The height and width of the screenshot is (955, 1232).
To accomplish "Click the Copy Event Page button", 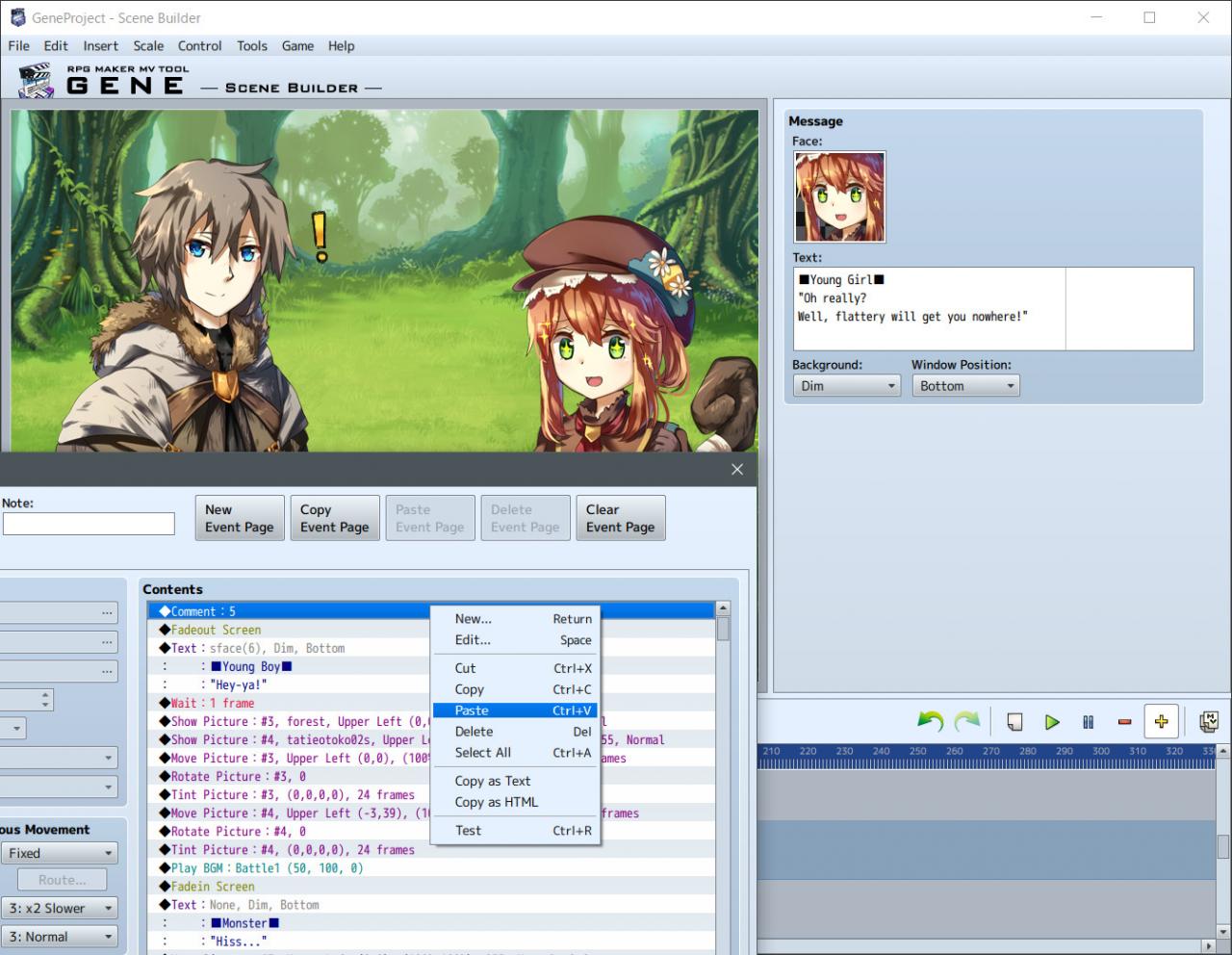I will click(334, 518).
